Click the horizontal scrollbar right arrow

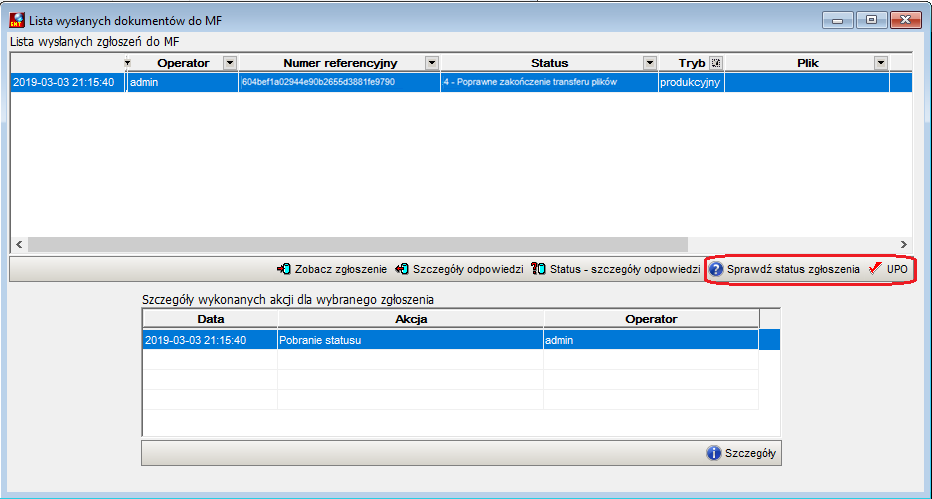point(903,244)
